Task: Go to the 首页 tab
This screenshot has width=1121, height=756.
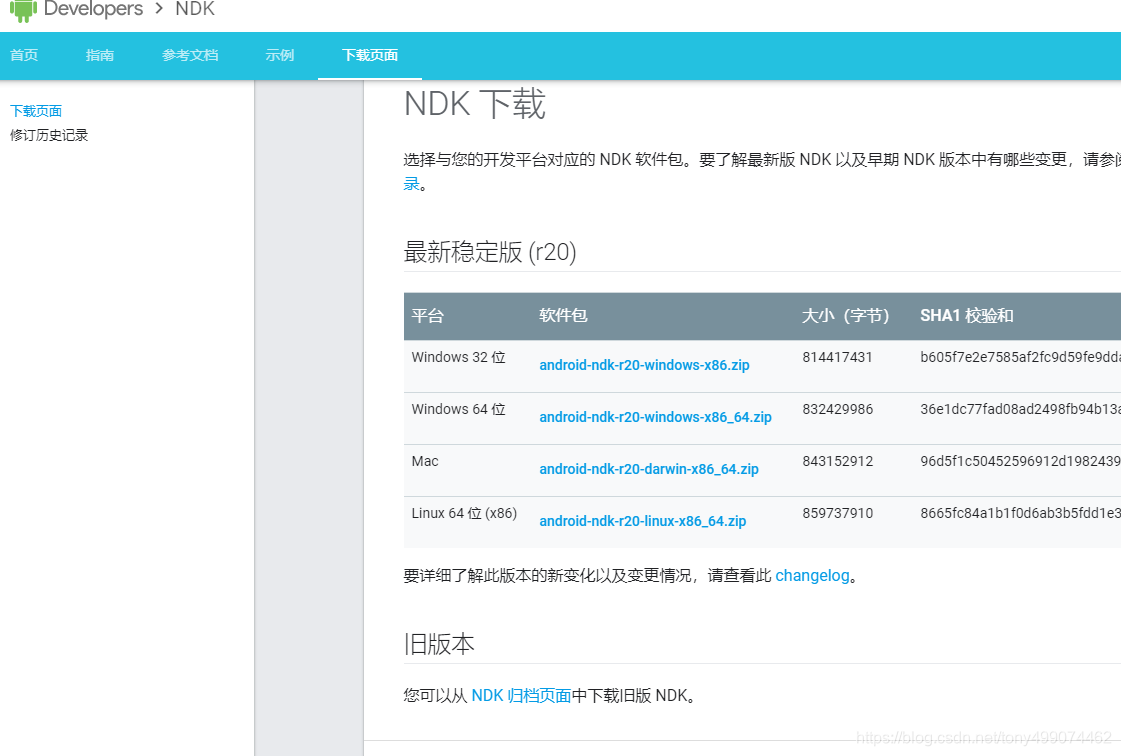Action: 24,55
